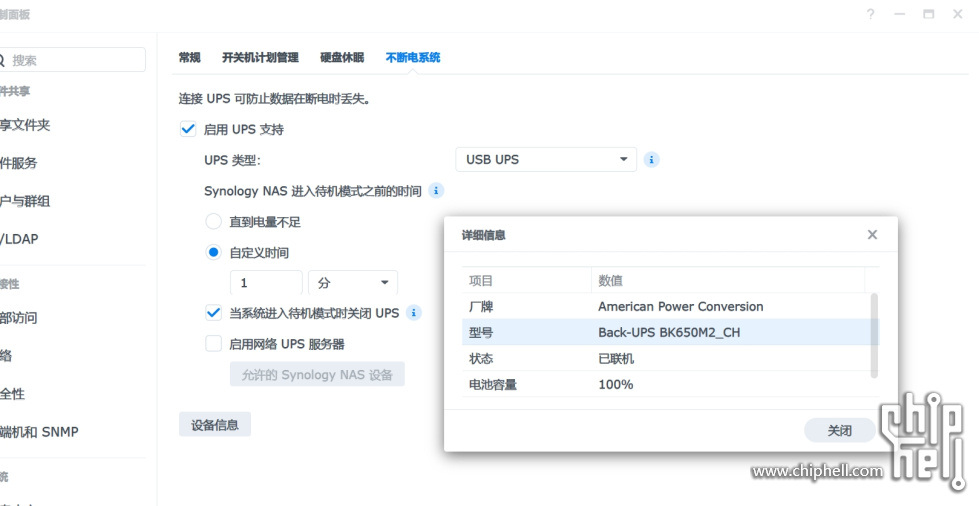This screenshot has height=506, width=979.
Task: Click the custom time value input field
Action: tap(267, 283)
